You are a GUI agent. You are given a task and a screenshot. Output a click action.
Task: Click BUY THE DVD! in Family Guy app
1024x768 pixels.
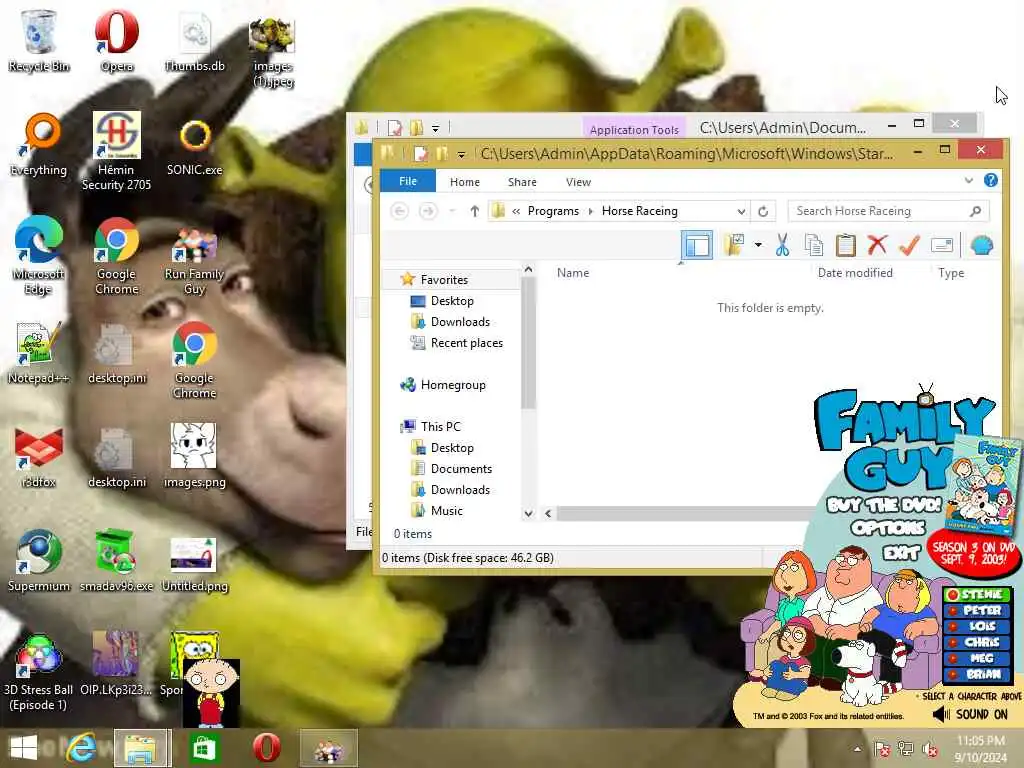(x=884, y=505)
